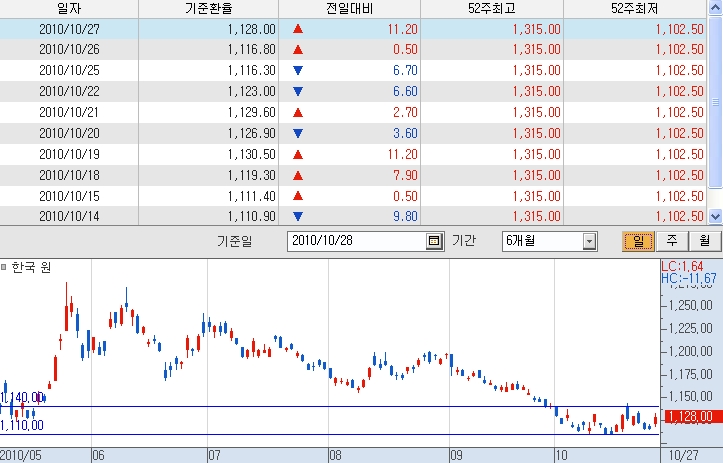The height and width of the screenshot is (463, 723).
Task: Open the calendar picker beside 기준일 date
Action: coord(434,241)
